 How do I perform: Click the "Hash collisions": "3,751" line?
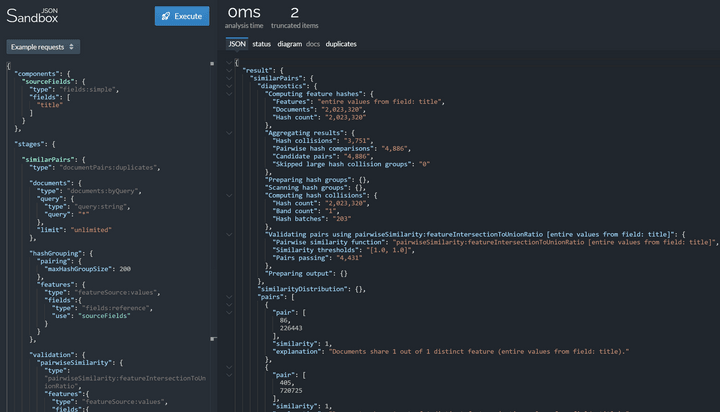(x=322, y=141)
